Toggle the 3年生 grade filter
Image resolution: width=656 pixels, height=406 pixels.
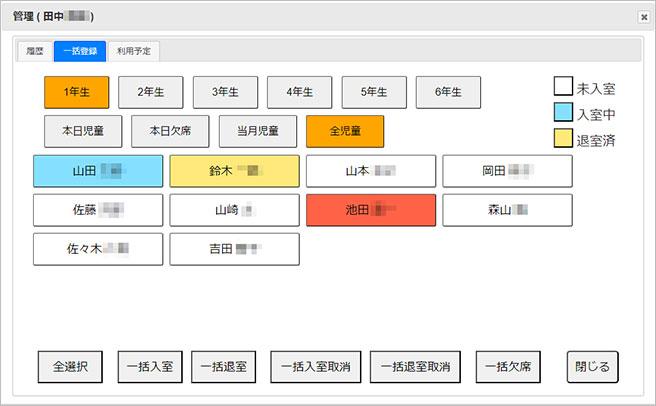[225, 92]
